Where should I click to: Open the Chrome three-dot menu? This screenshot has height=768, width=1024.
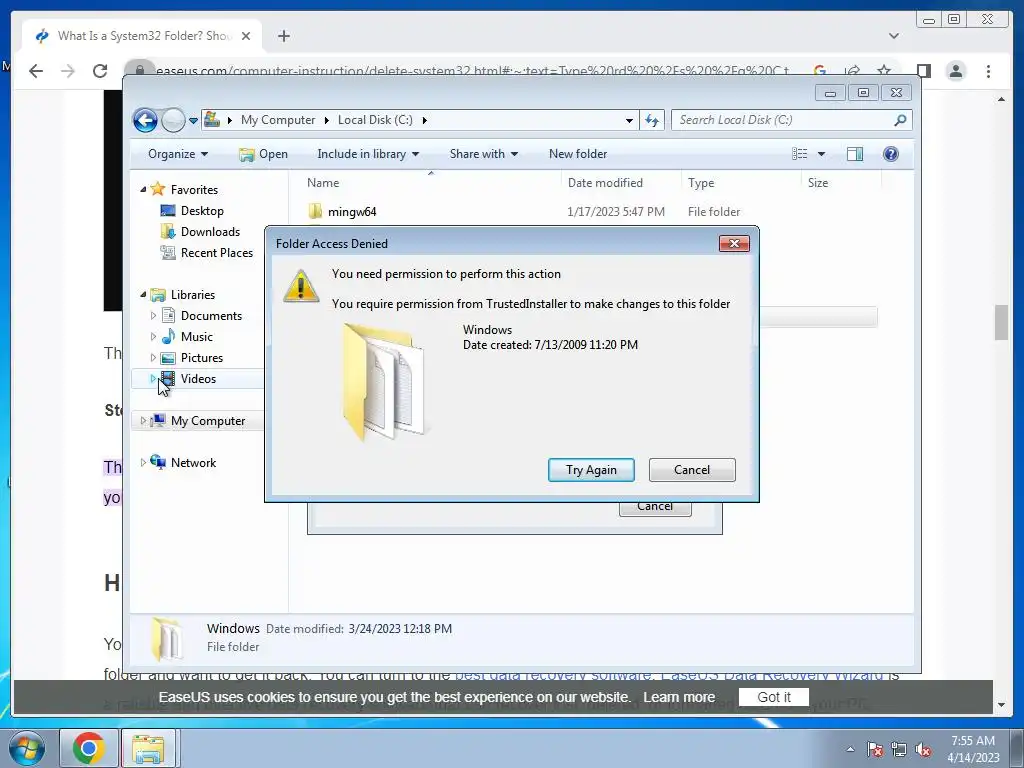(x=989, y=71)
